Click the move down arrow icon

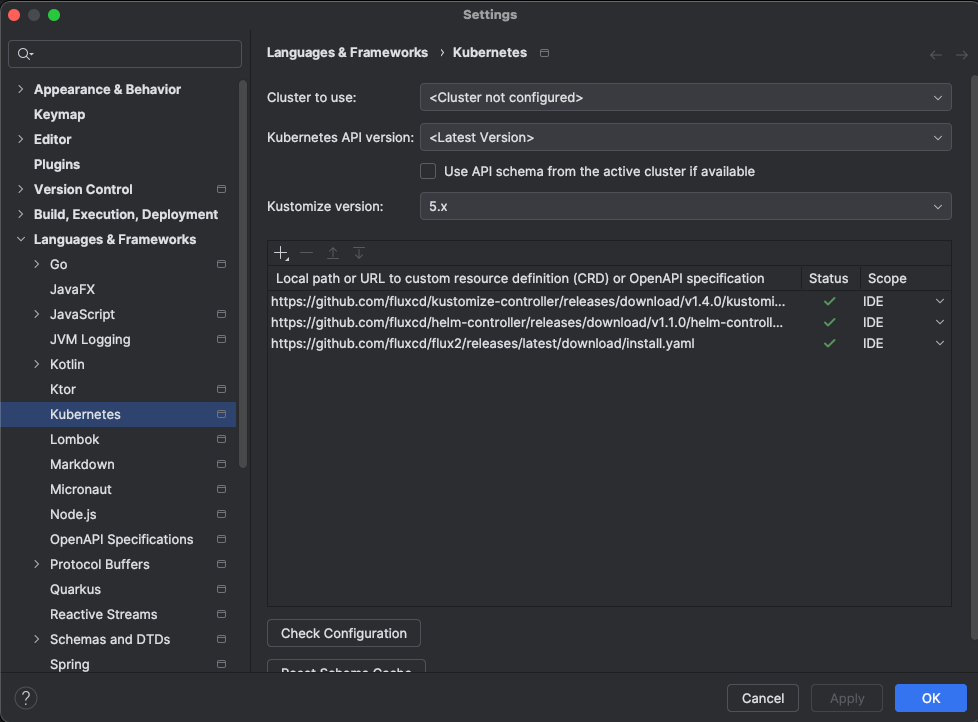pos(359,254)
